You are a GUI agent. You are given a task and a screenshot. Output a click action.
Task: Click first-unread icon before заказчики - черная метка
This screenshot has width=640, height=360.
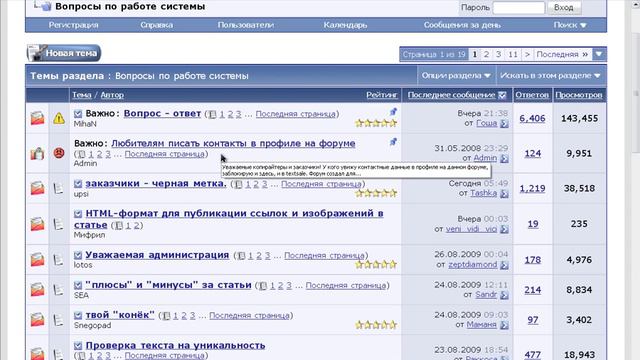[x=78, y=184]
